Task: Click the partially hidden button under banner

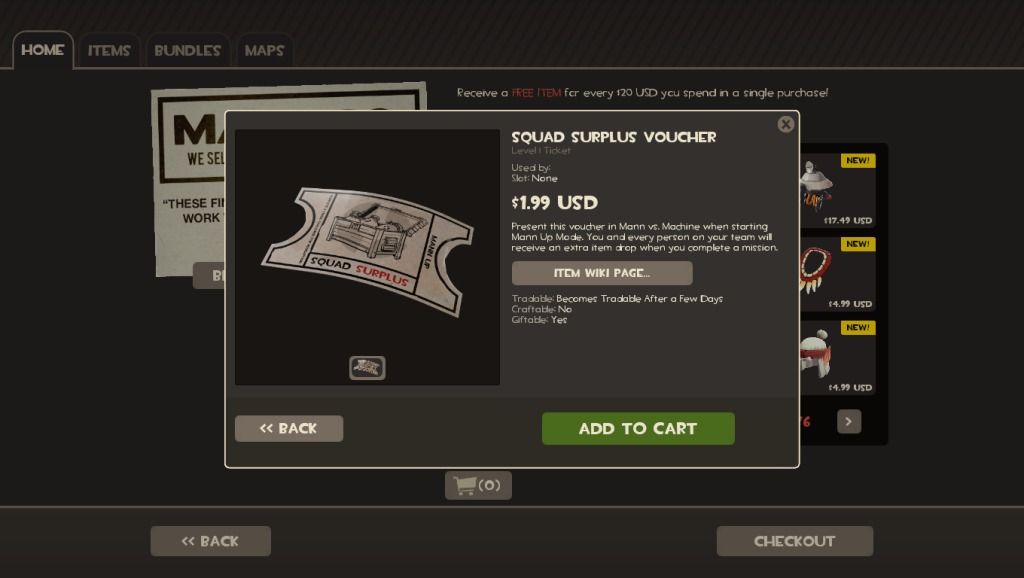Action: click(x=209, y=276)
